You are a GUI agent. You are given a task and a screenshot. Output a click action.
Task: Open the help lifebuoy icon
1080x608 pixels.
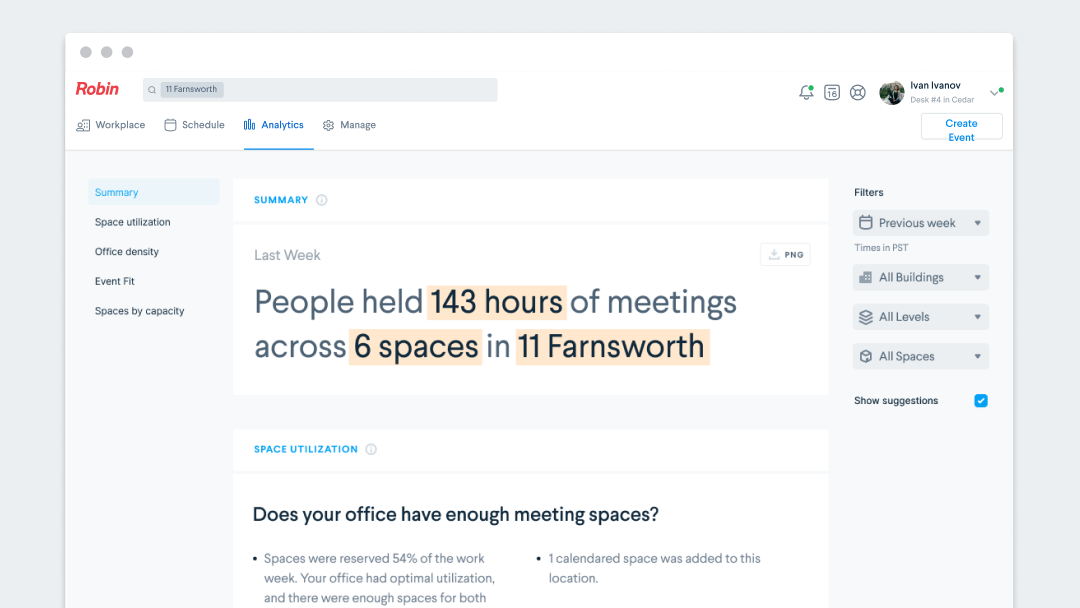(858, 92)
